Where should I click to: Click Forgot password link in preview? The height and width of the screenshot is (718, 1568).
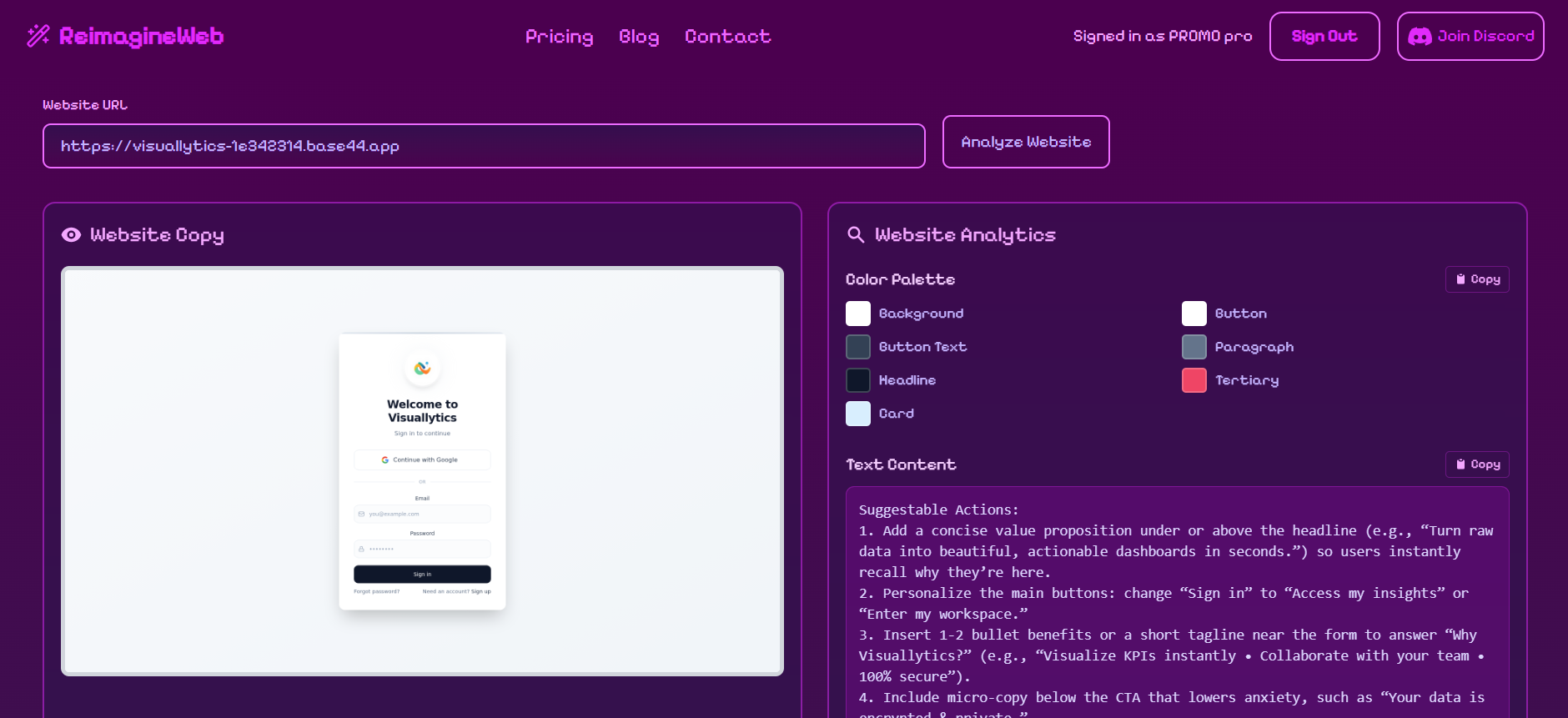coord(376,591)
